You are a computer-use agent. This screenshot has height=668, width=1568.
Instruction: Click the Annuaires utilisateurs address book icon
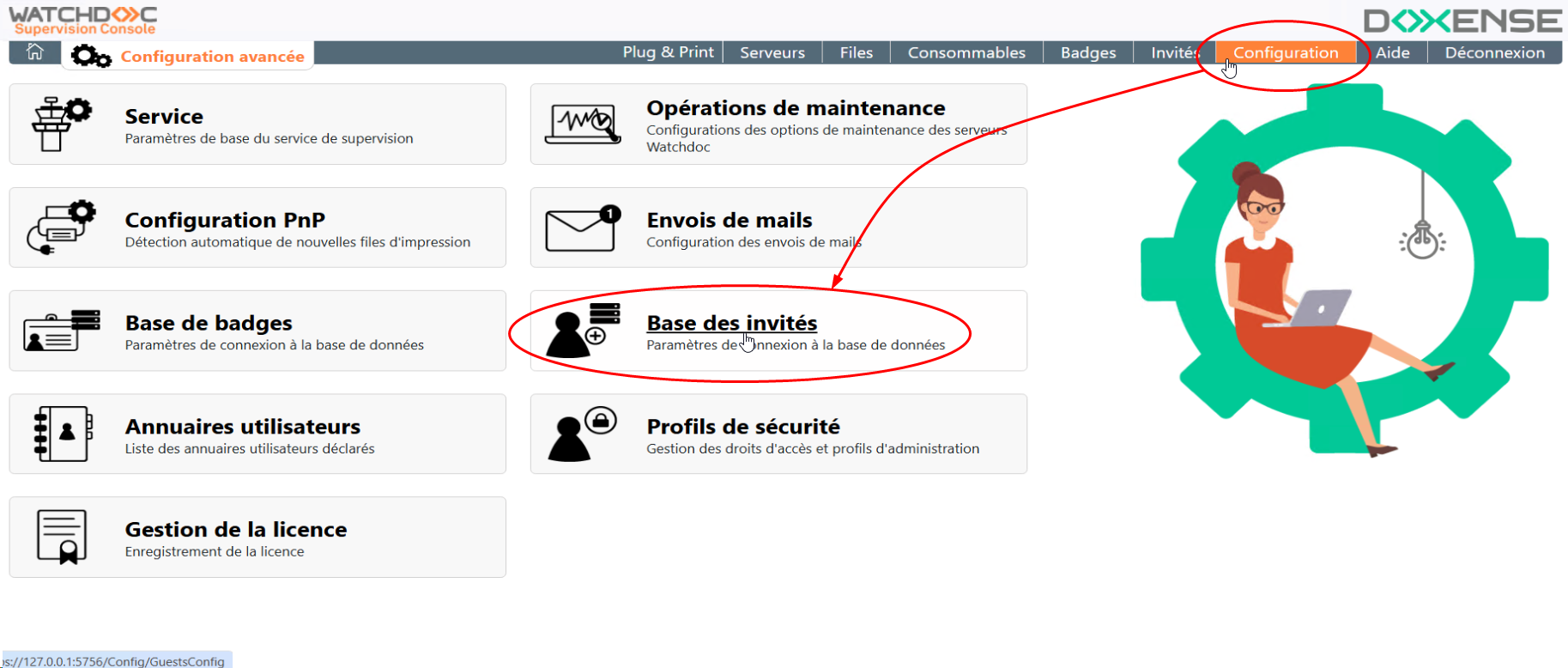click(x=62, y=434)
